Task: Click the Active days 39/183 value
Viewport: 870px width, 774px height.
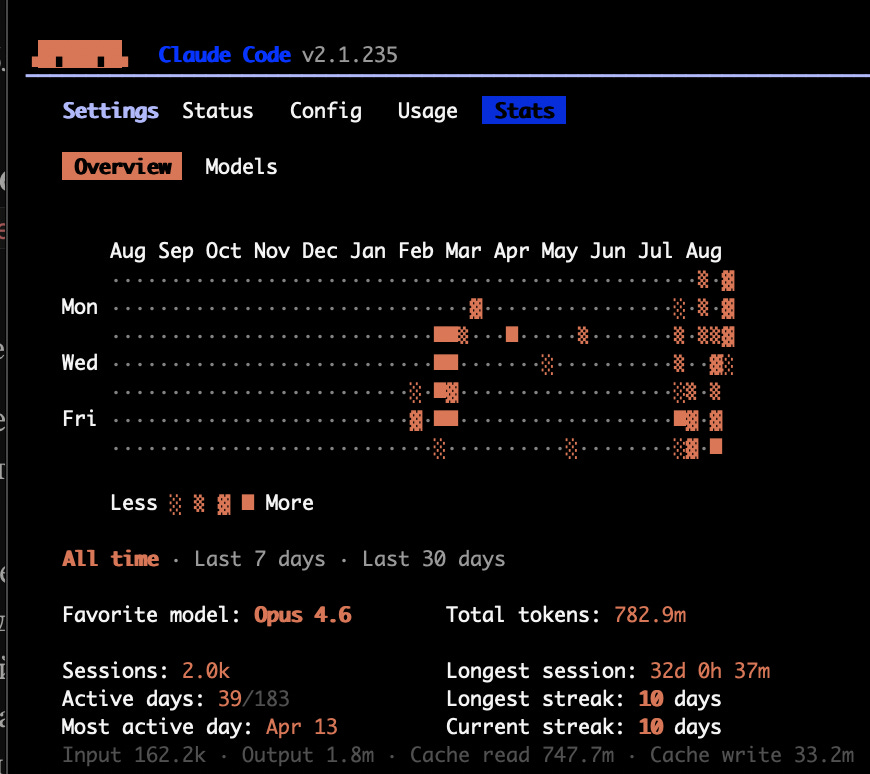Action: 254,699
